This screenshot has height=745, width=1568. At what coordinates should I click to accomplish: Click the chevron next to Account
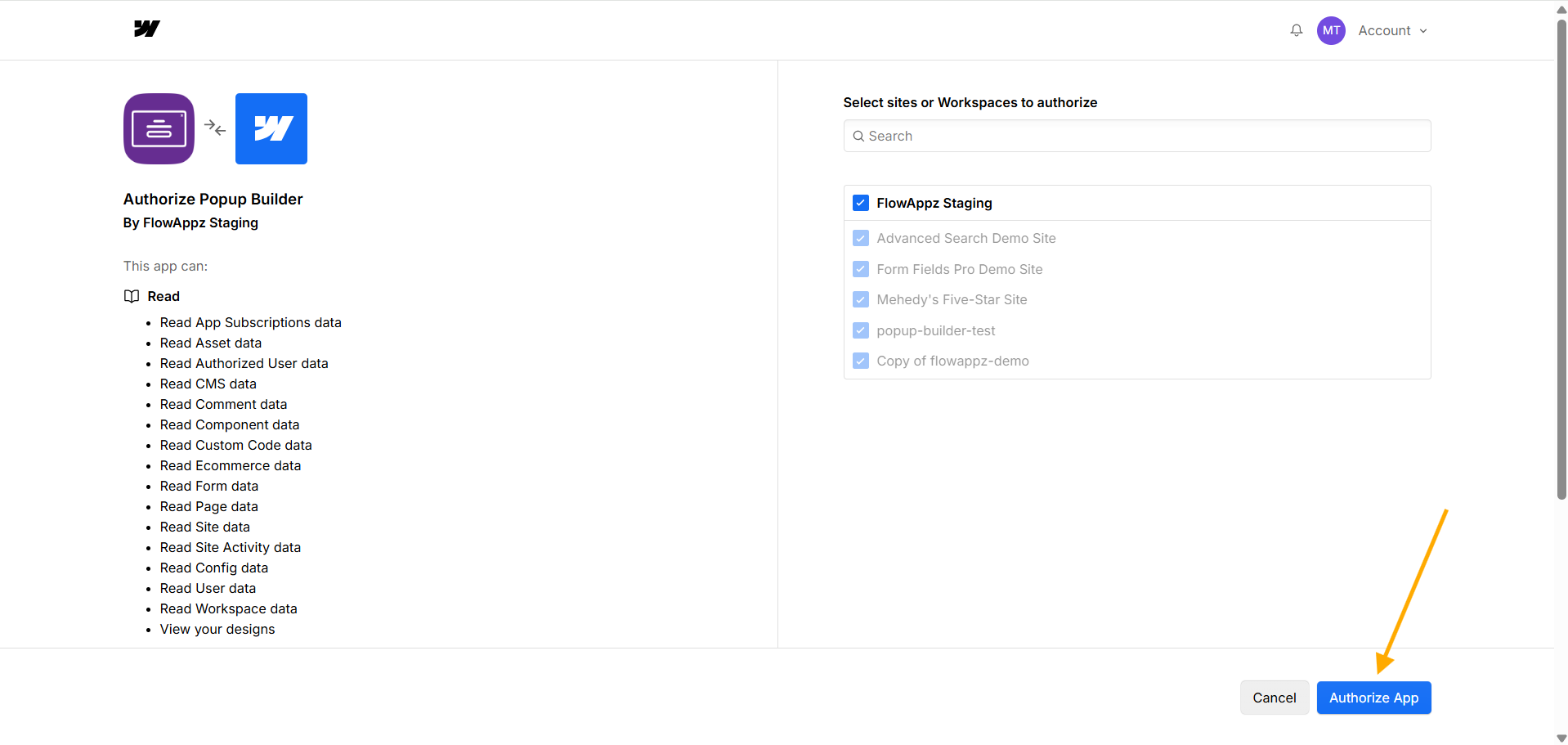(x=1423, y=31)
